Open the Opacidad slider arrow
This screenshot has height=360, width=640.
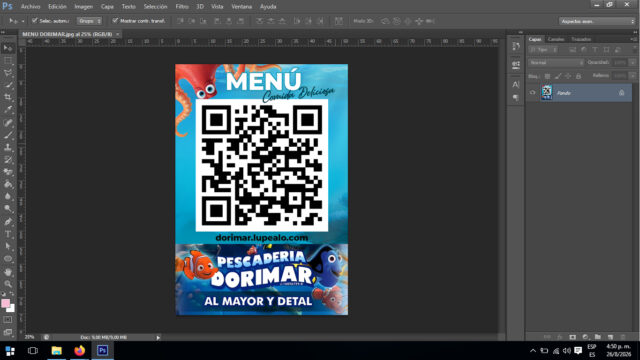[x=633, y=62]
